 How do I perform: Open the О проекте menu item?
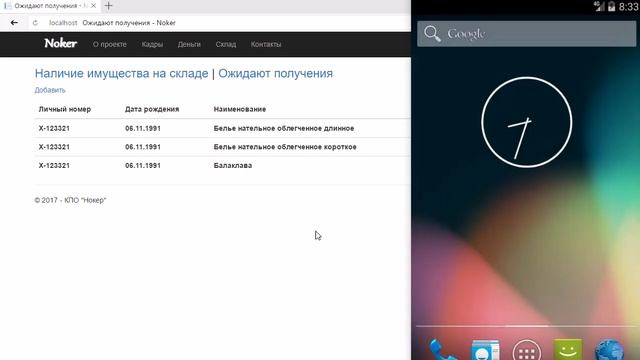pos(109,44)
